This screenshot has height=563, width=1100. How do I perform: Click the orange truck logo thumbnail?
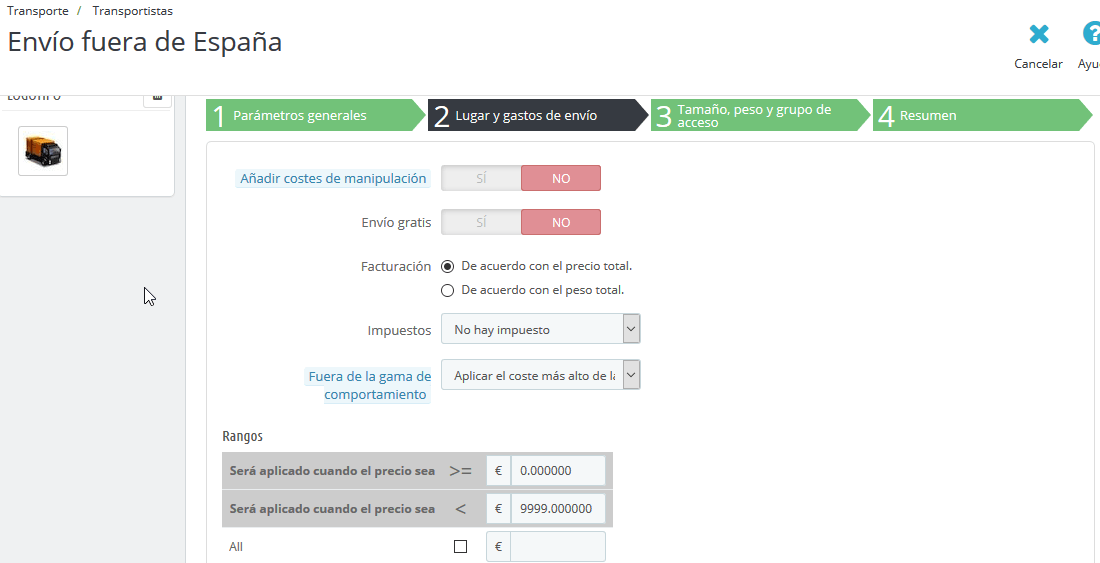[x=43, y=151]
